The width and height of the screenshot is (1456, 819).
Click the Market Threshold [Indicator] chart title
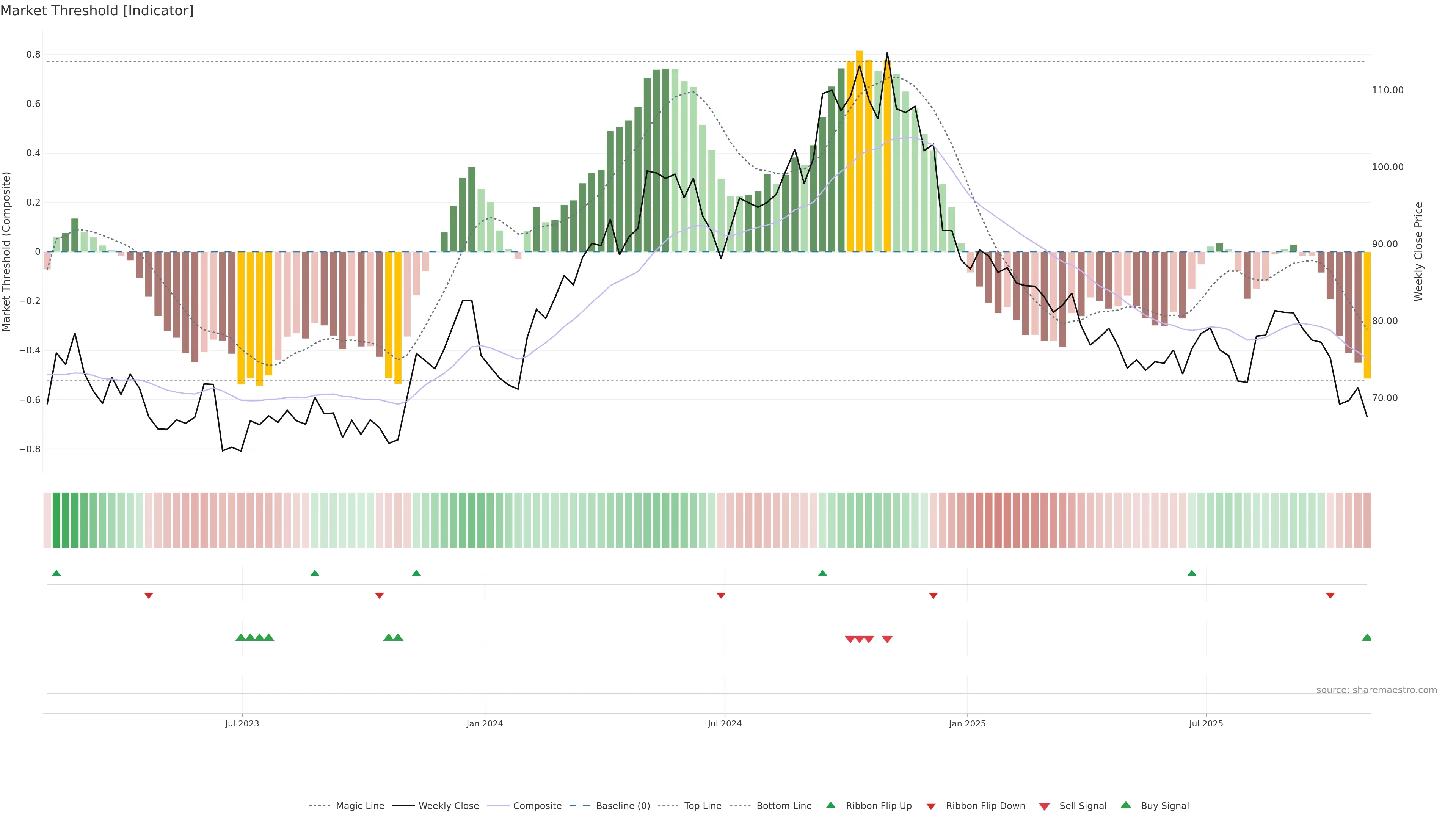tap(97, 11)
